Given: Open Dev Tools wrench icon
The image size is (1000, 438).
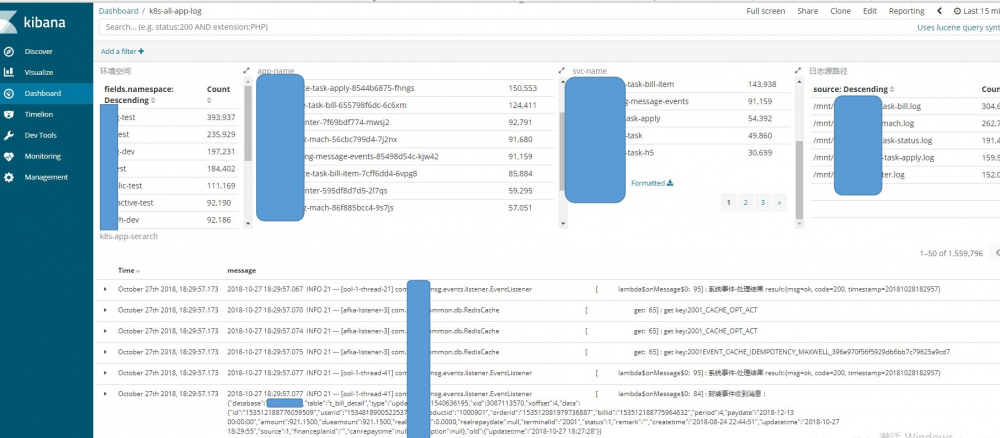Looking at the screenshot, I should coord(9,136).
